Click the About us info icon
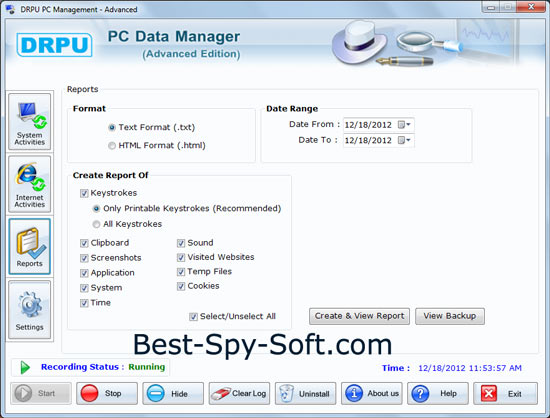 (x=354, y=393)
